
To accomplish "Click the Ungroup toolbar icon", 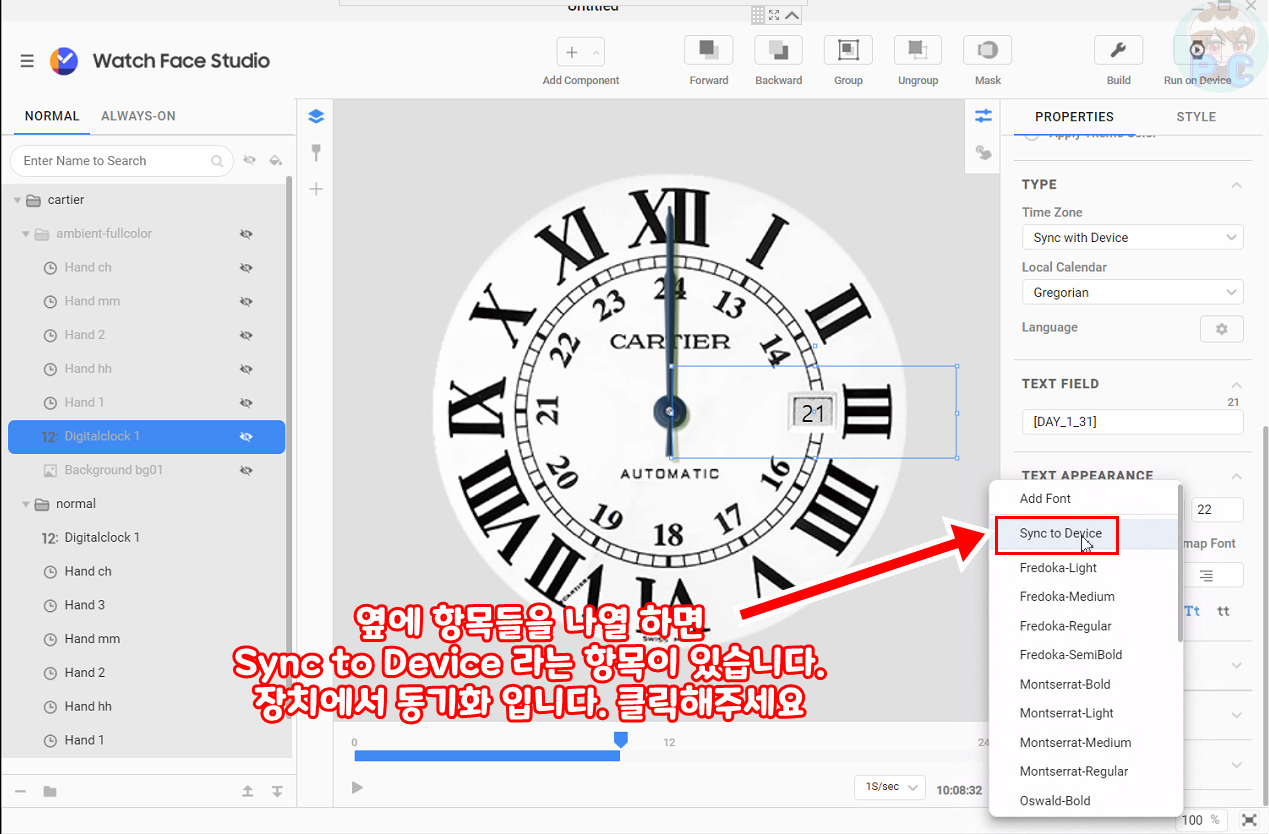I will (x=917, y=51).
